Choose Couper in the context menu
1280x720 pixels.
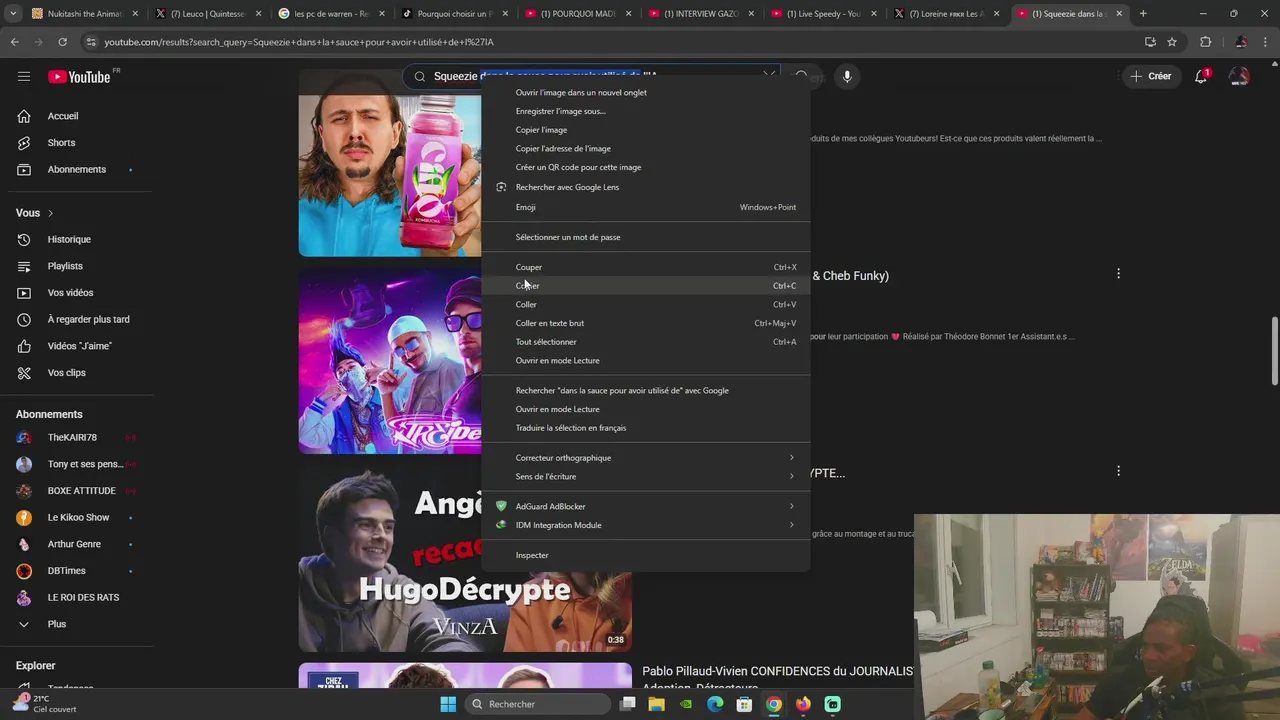click(646, 267)
